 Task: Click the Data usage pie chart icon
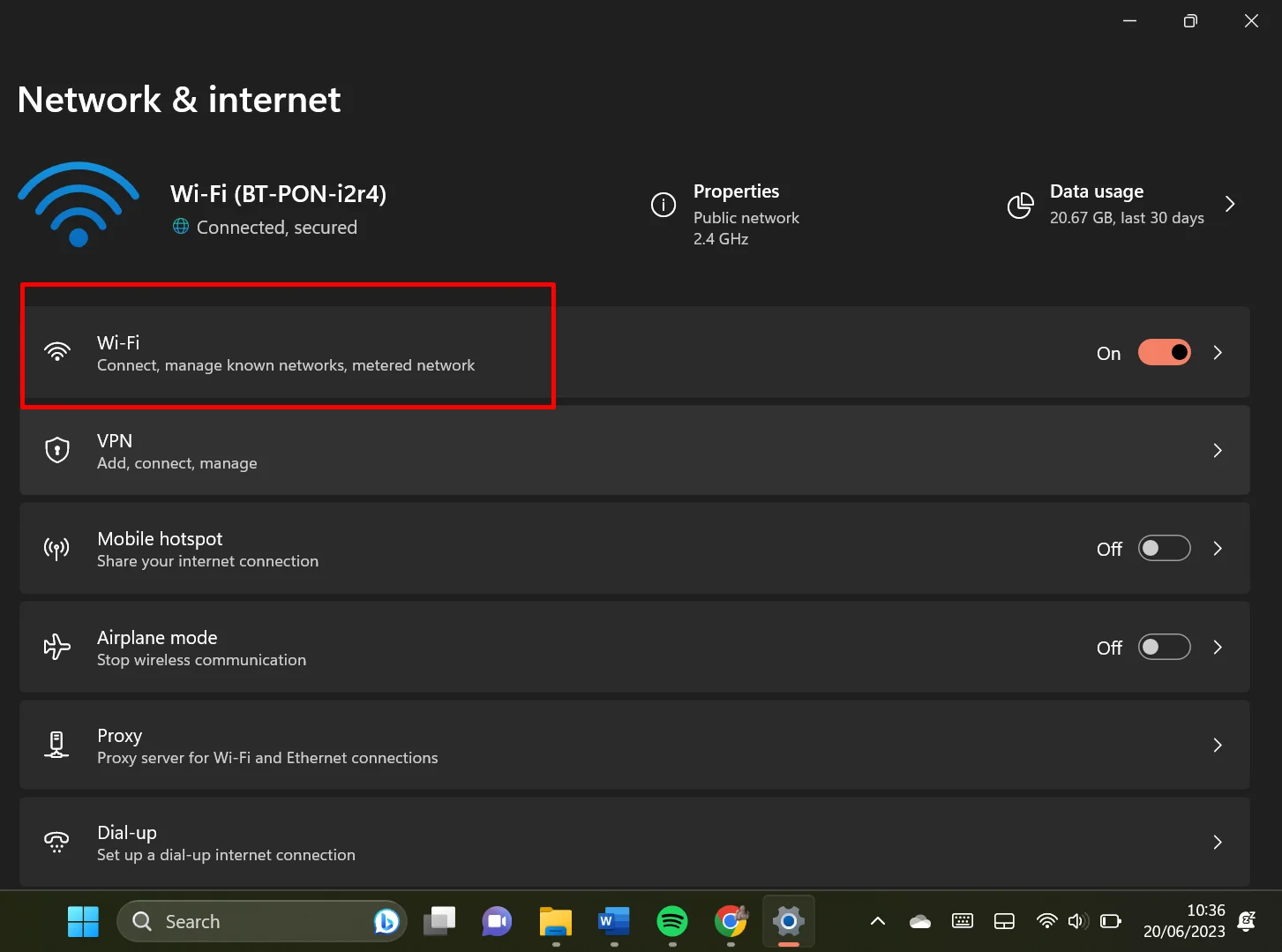(1021, 205)
